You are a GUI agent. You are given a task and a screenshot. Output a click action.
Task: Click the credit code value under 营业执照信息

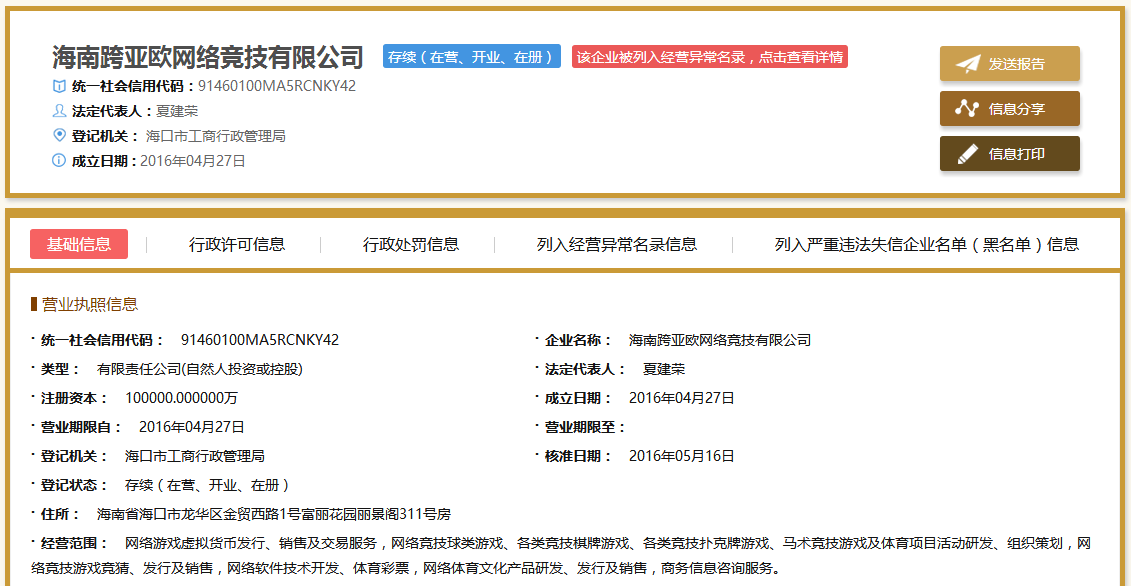[260, 340]
